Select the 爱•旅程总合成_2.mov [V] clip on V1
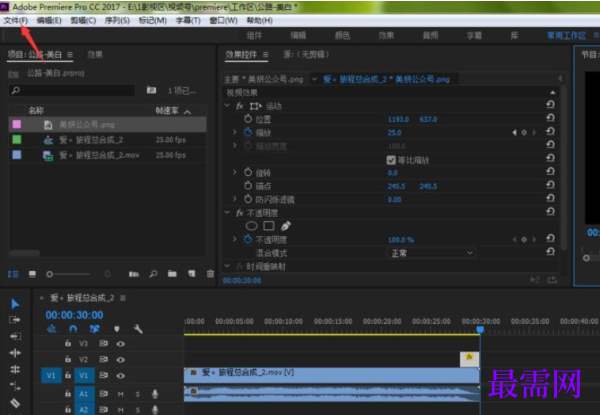The width and height of the screenshot is (600, 415). click(331, 375)
